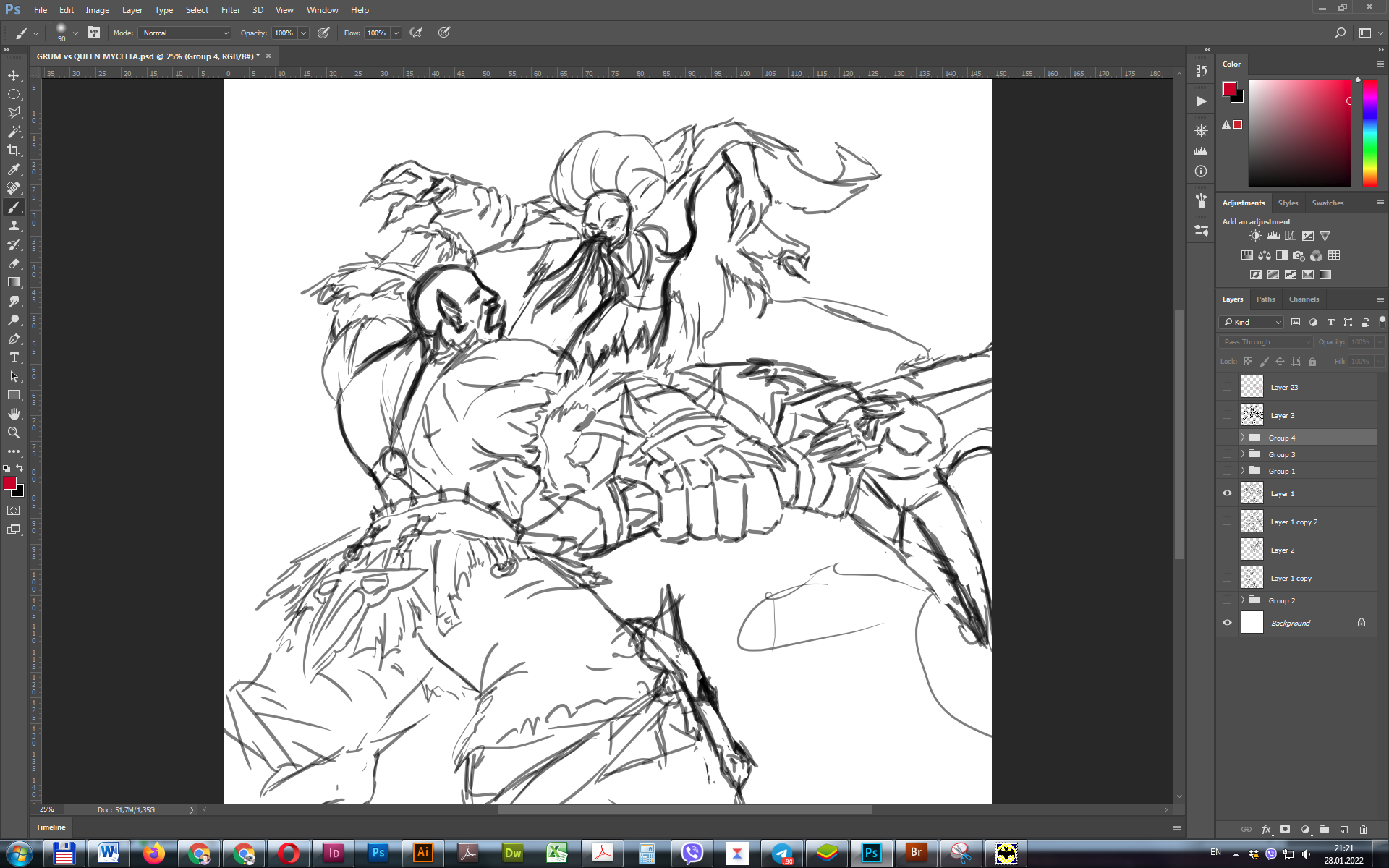This screenshot has height=868, width=1389.
Task: Open blending Mode Normal dropdown
Action: [185, 33]
